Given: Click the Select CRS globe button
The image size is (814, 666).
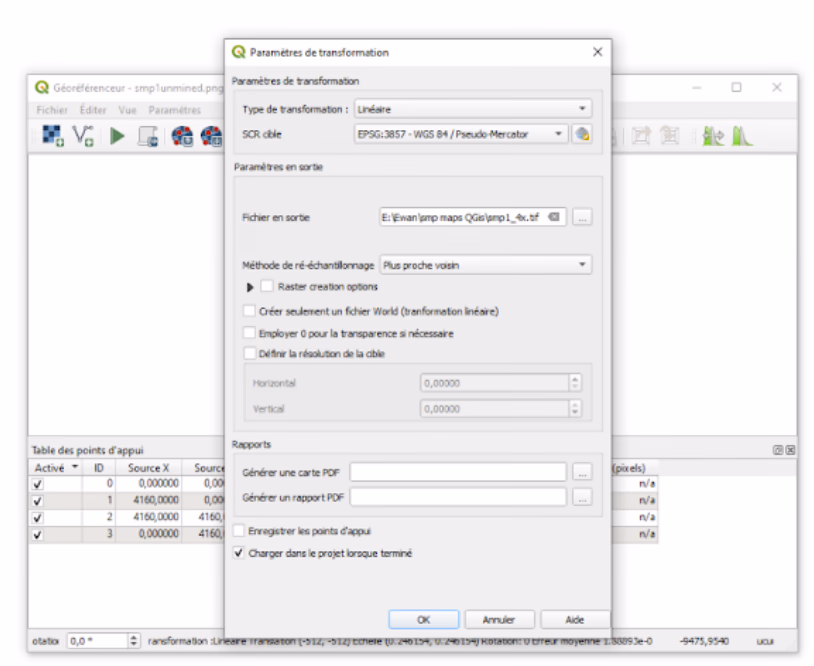Looking at the screenshot, I should point(582,134).
